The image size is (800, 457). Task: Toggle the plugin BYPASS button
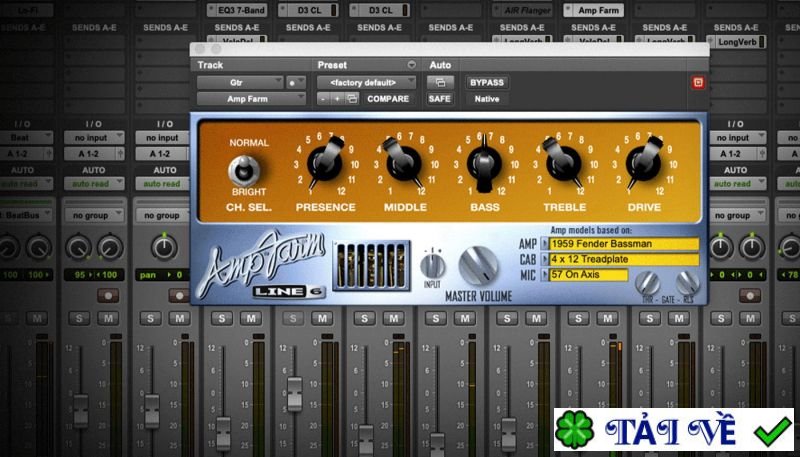click(x=487, y=82)
